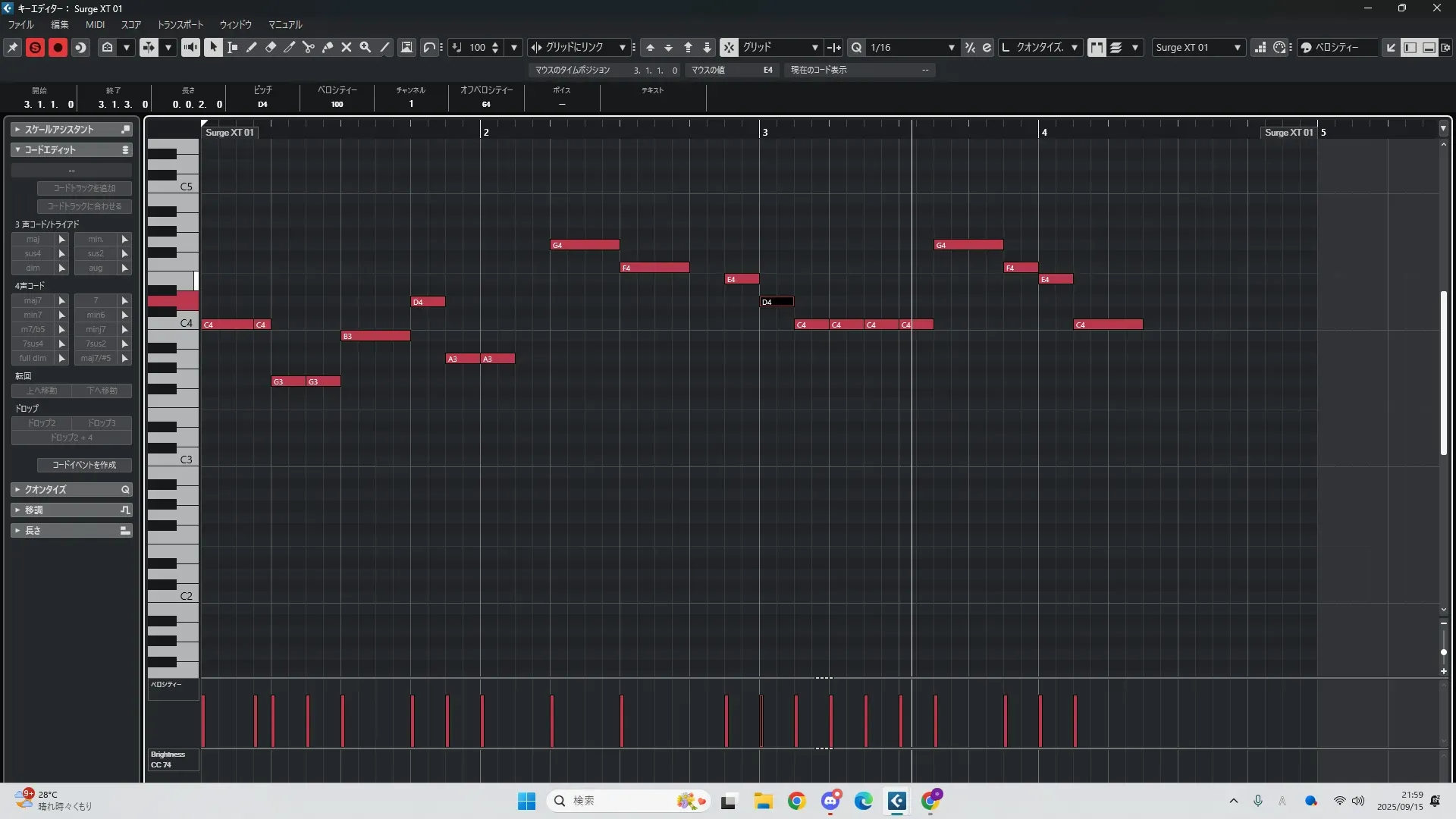Select the Object Selection arrow tool
This screenshot has width=1456, height=819.
click(x=214, y=47)
